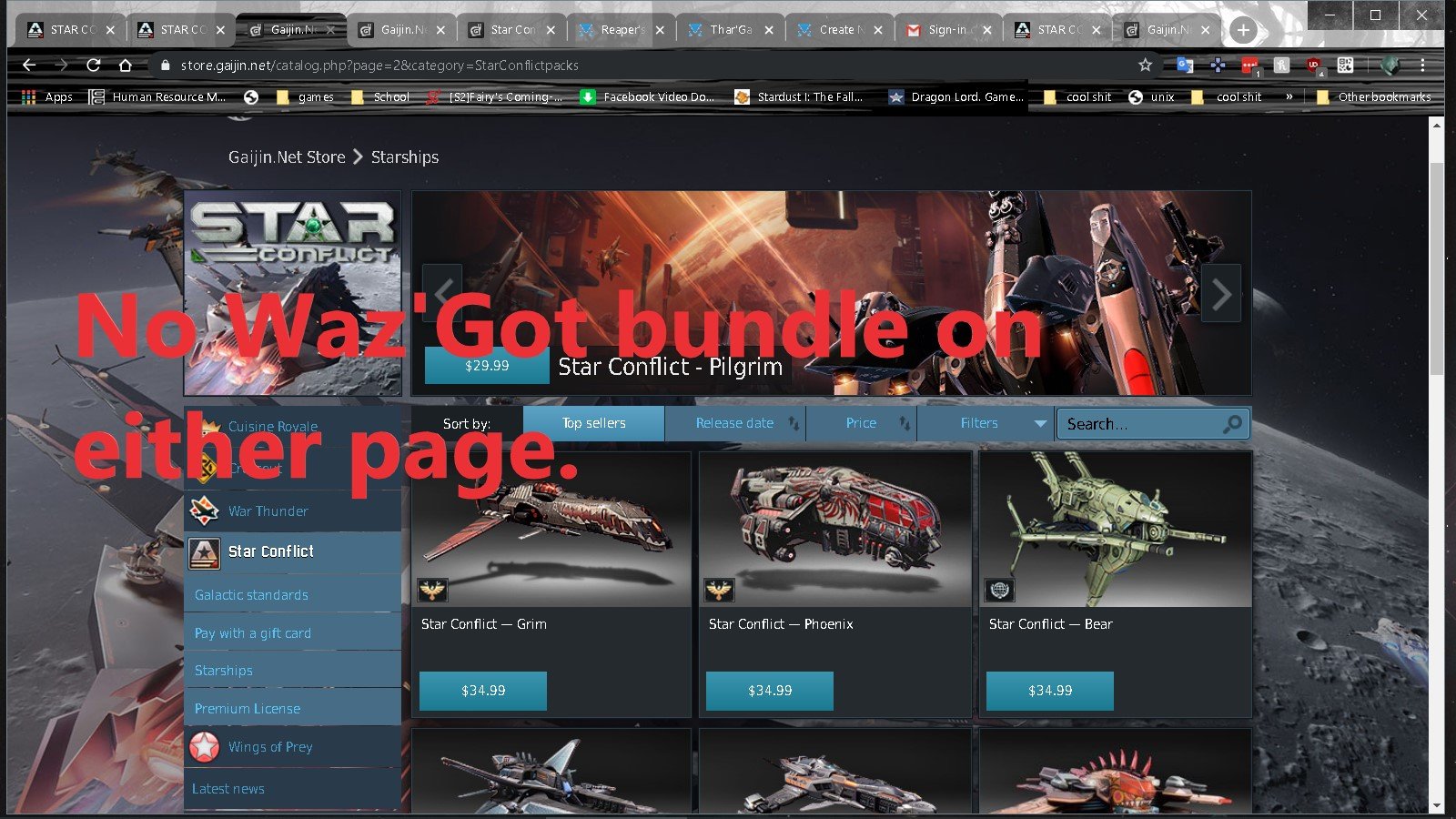Sort products by Top sellers
This screenshot has height=819, width=1456.
pyautogui.click(x=593, y=423)
